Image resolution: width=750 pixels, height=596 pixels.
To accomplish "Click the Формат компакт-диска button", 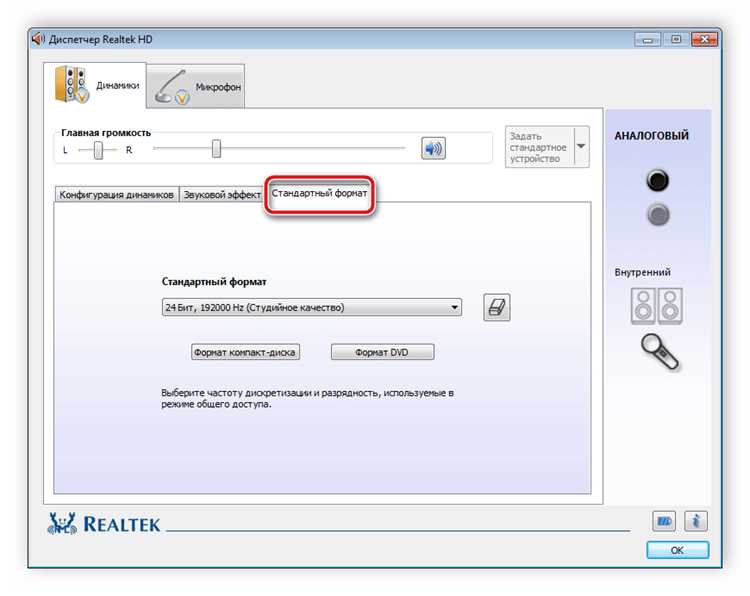I will (x=245, y=352).
